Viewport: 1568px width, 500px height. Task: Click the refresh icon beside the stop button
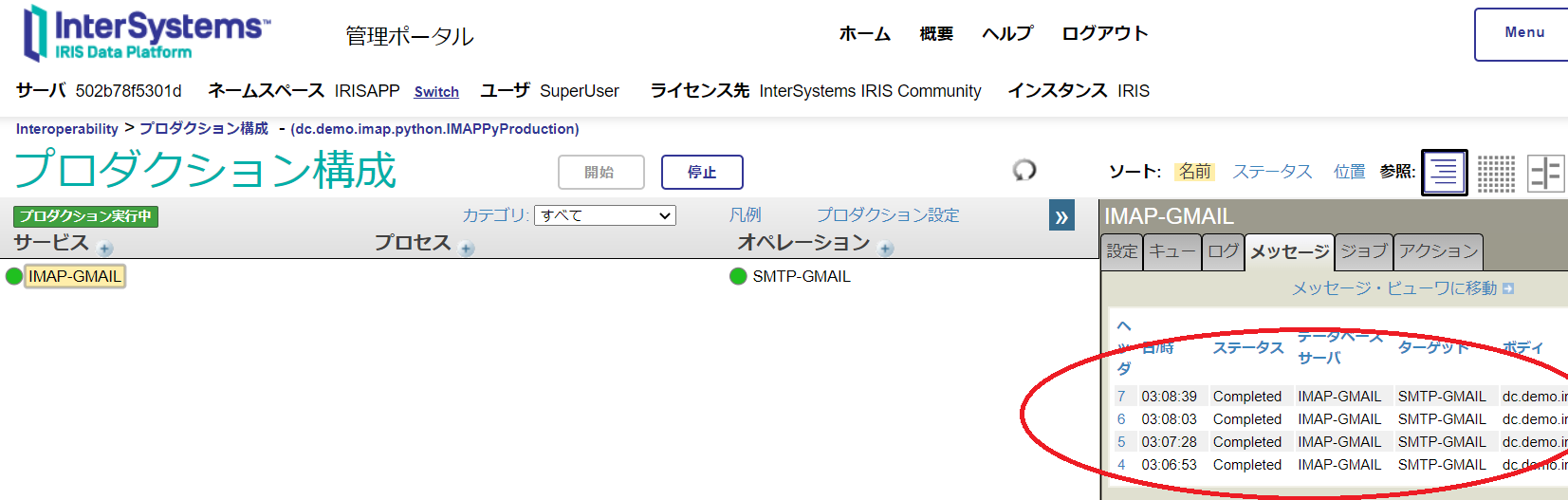[1024, 170]
